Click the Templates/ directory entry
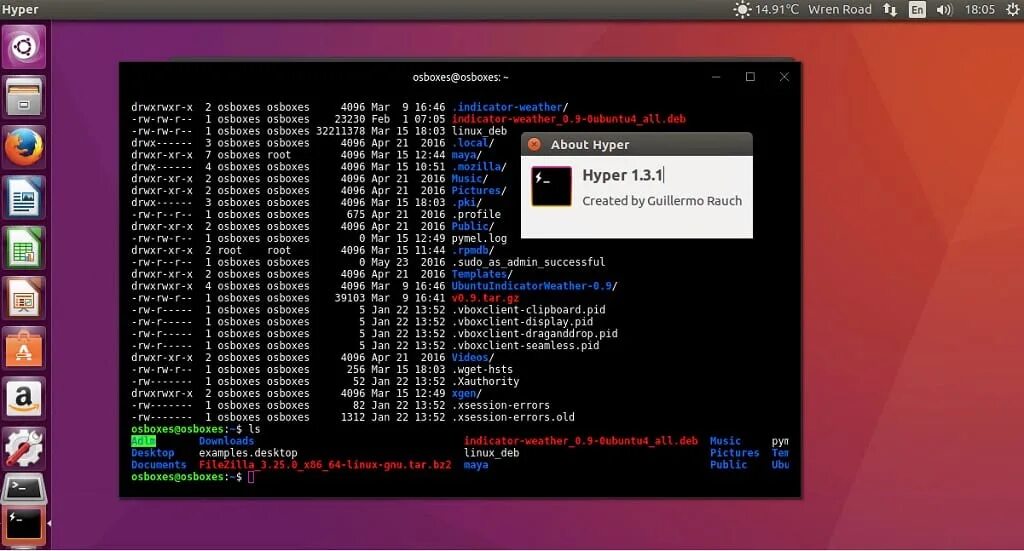The height and width of the screenshot is (551, 1024). tap(482, 274)
